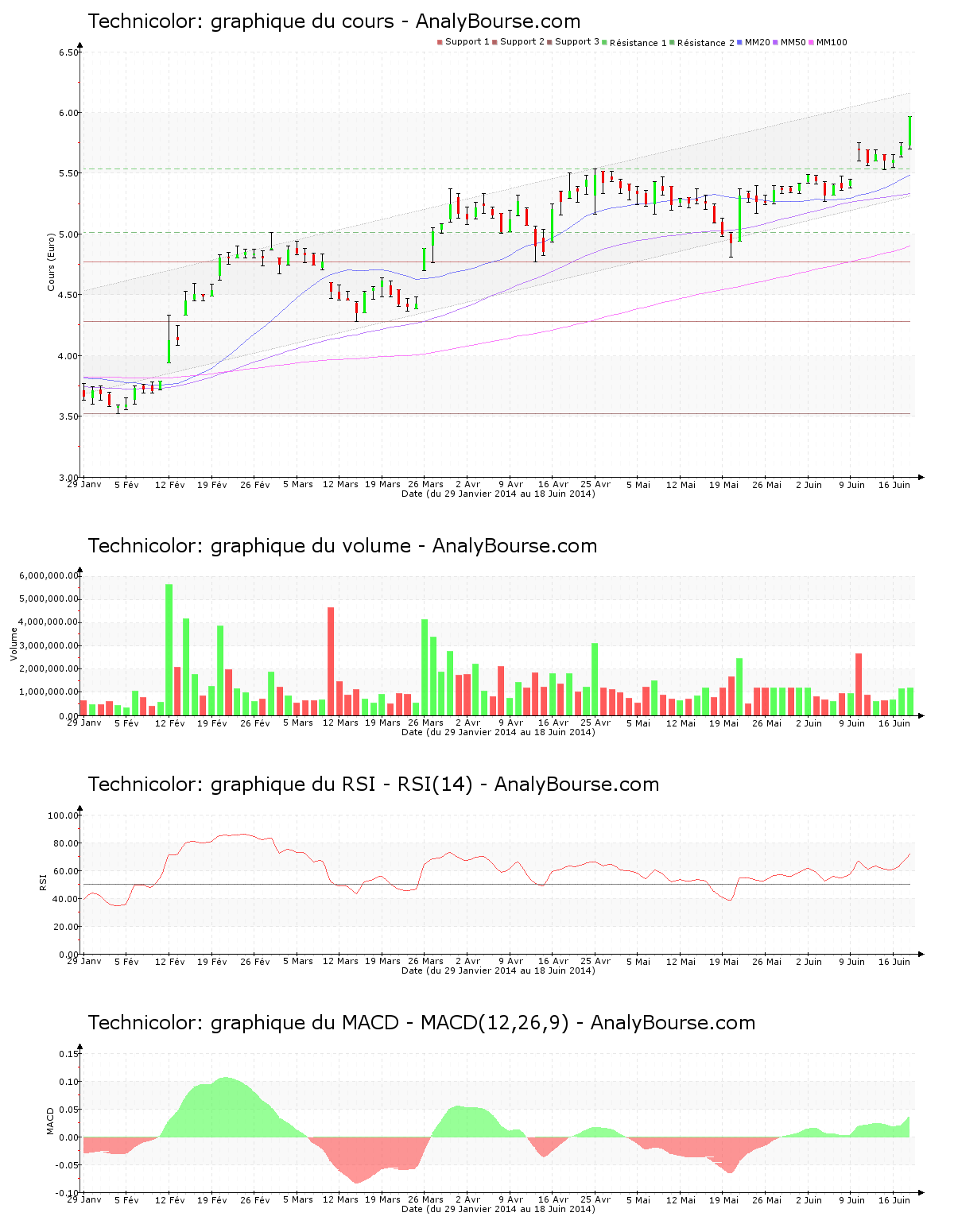The height and width of the screenshot is (1232, 954).
Task: Select the Résistance 2 legend entry
Action: click(x=703, y=42)
